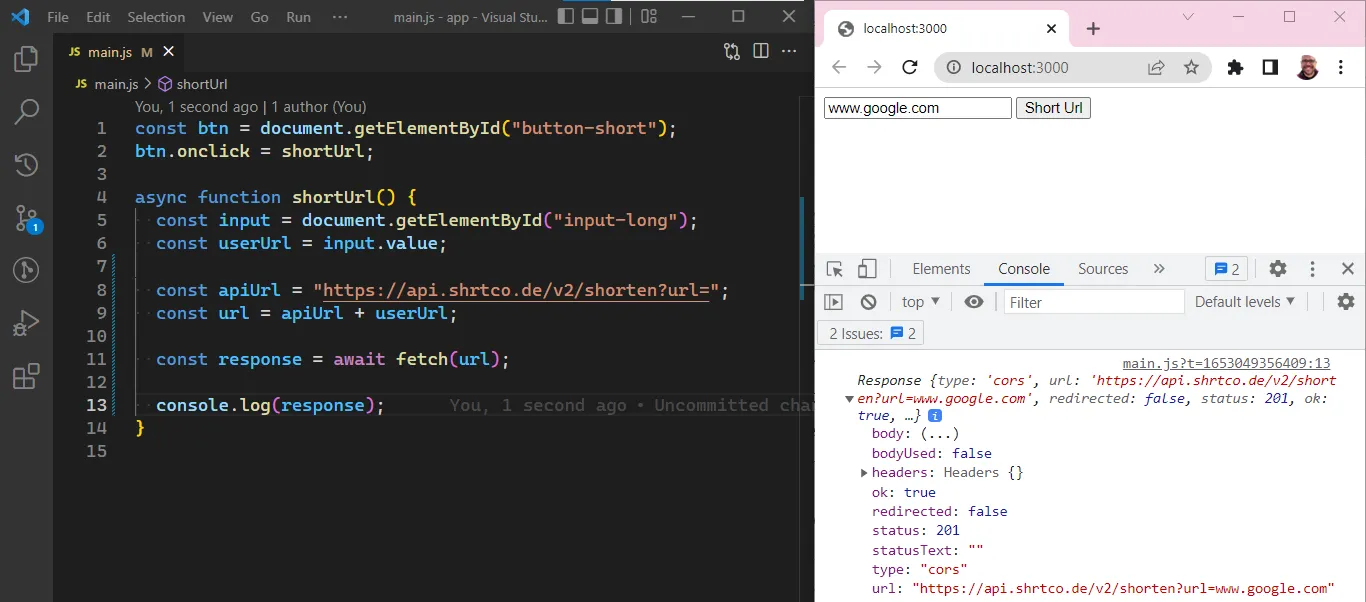Screen dimensions: 1366x602
Task: Click the console Filter input field
Action: pyautogui.click(x=1094, y=302)
